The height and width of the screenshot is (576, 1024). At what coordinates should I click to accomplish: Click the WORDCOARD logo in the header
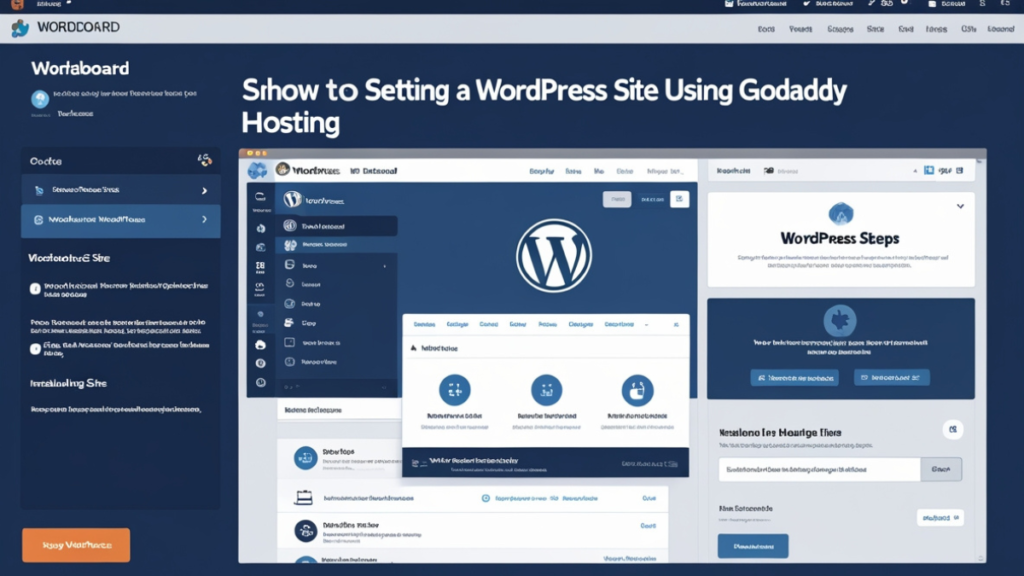[65, 27]
